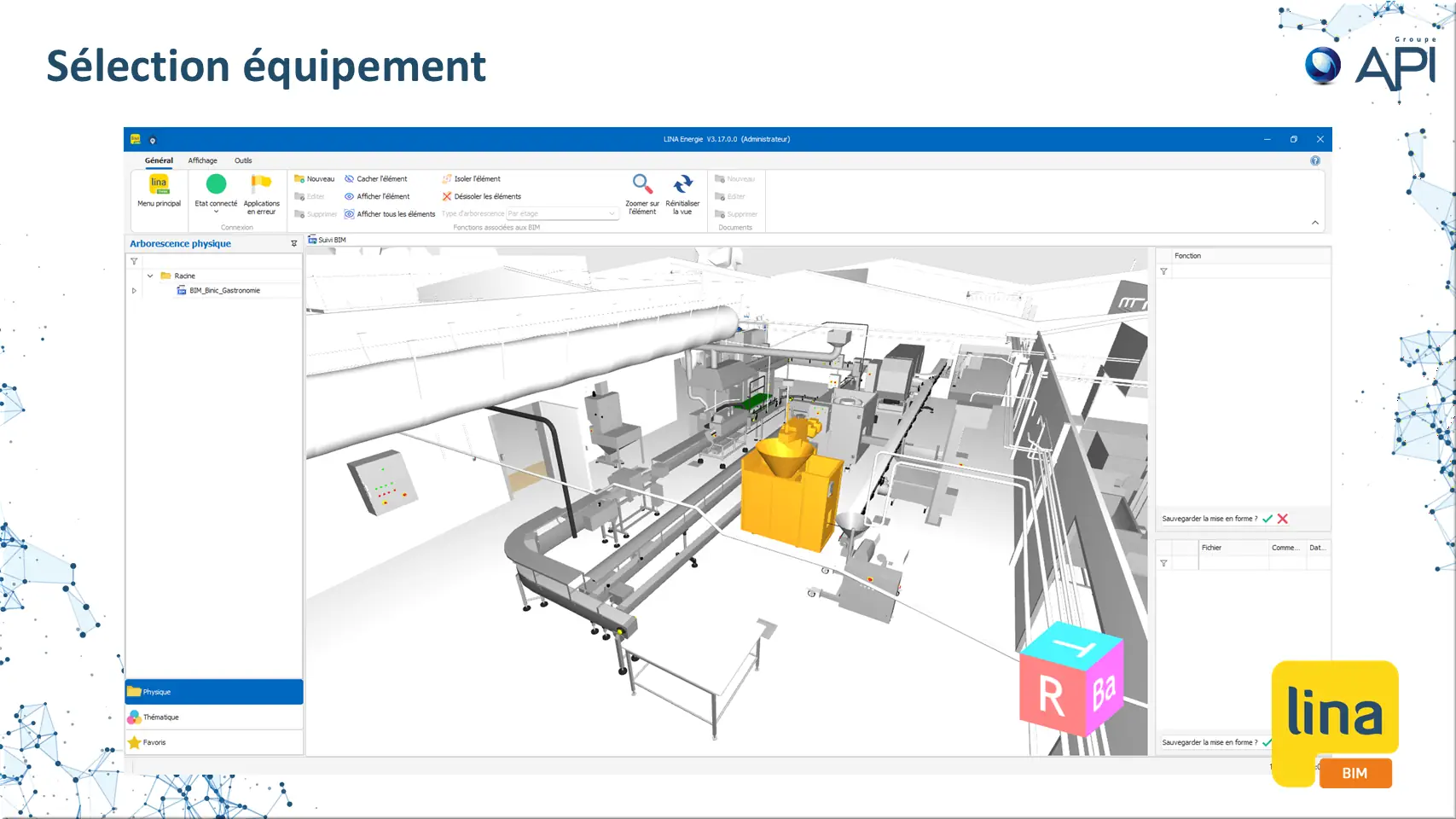Click the 3D orientation cube
This screenshot has height=819, width=1456.
pos(1071,680)
